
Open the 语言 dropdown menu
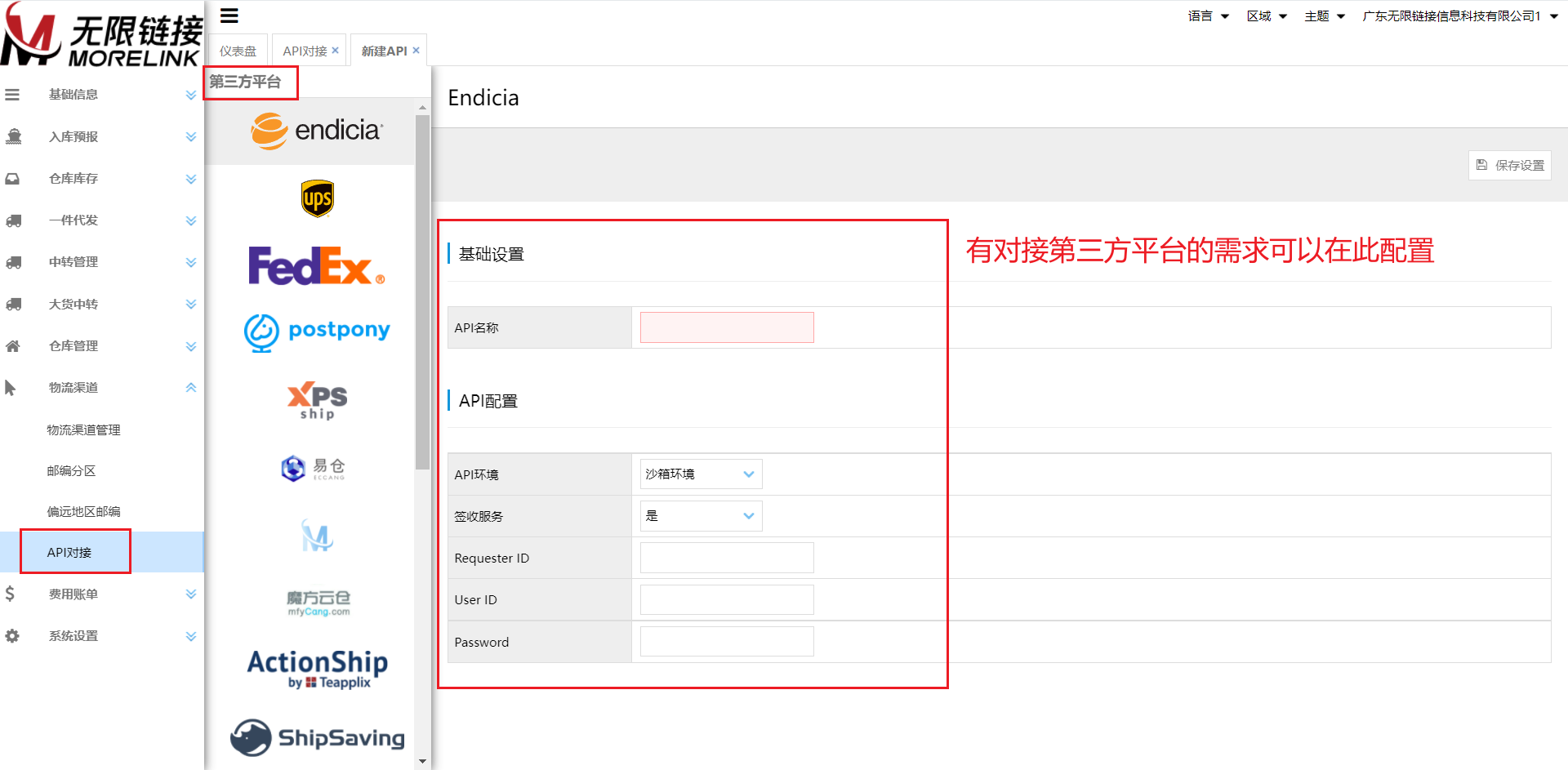1208,16
